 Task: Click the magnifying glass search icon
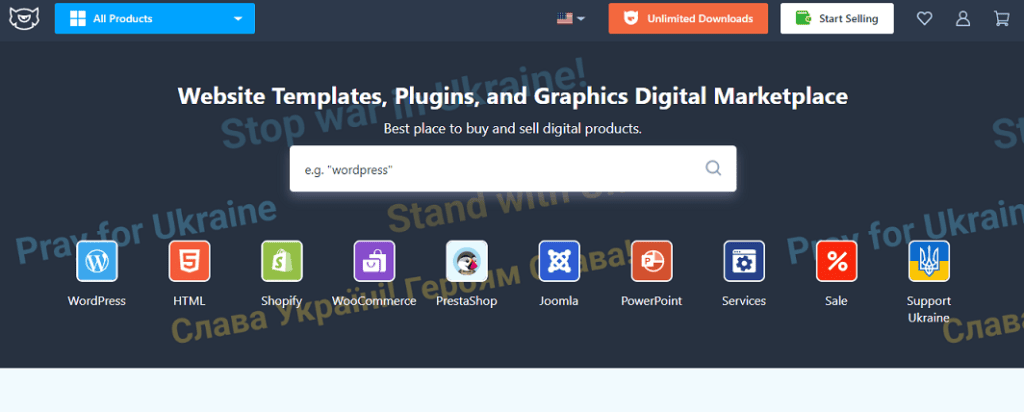tap(713, 168)
